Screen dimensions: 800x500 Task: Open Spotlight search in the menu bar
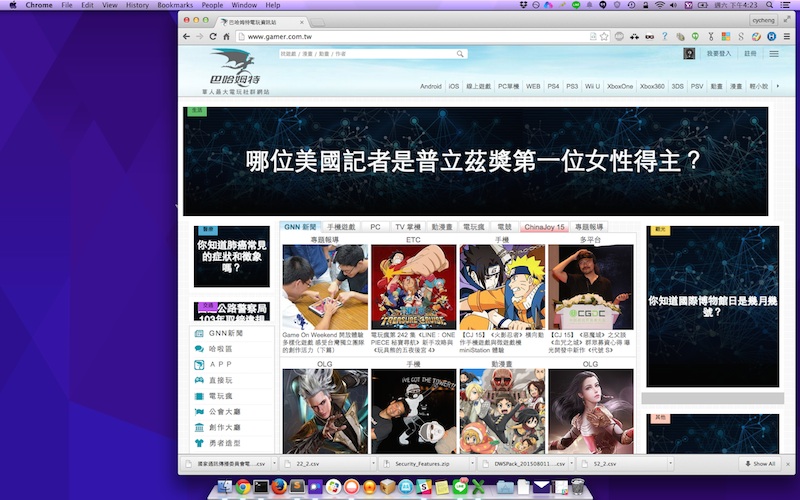tap(769, 5)
